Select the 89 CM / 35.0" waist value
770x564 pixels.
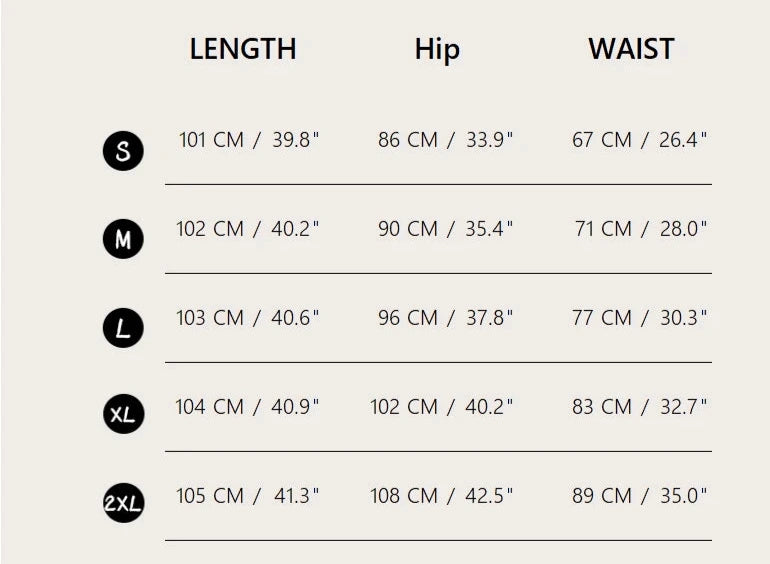click(639, 496)
